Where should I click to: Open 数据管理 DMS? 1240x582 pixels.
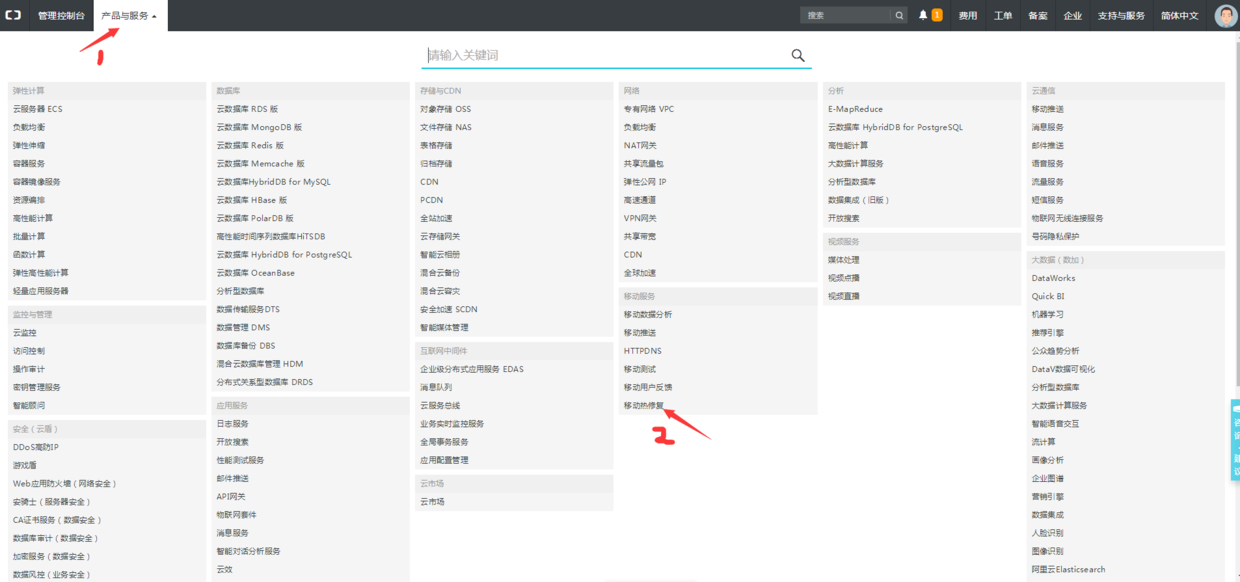pyautogui.click(x=243, y=328)
